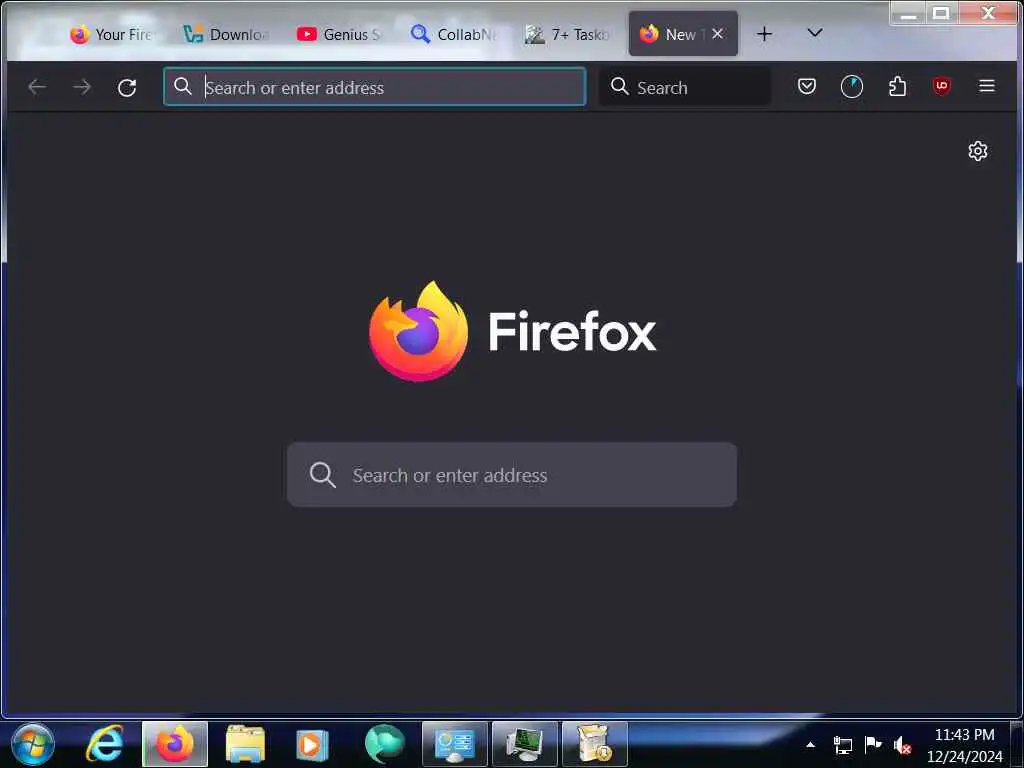The height and width of the screenshot is (768, 1024).
Task: Open Windows Explorer folder from taskbar
Action: 245,744
